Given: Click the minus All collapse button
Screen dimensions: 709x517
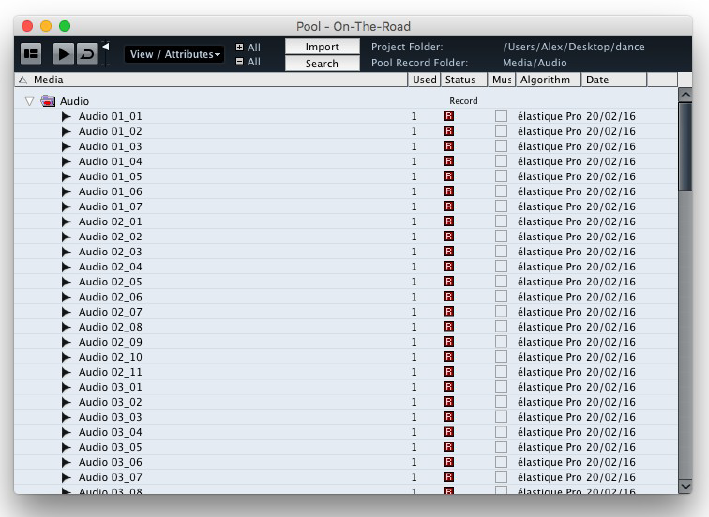Looking at the screenshot, I should pyautogui.click(x=248, y=62).
